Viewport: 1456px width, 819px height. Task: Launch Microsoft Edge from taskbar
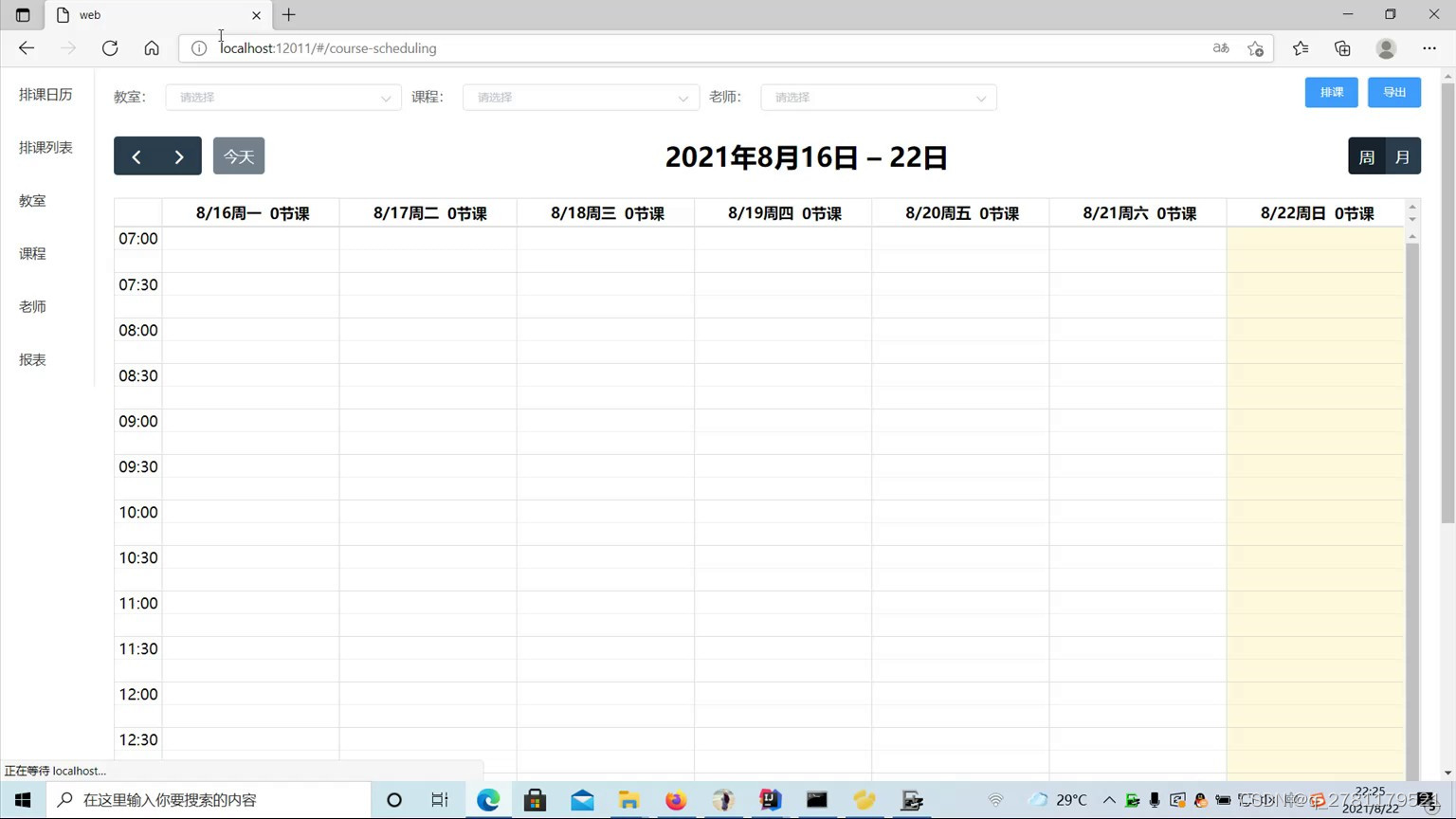tap(488, 800)
